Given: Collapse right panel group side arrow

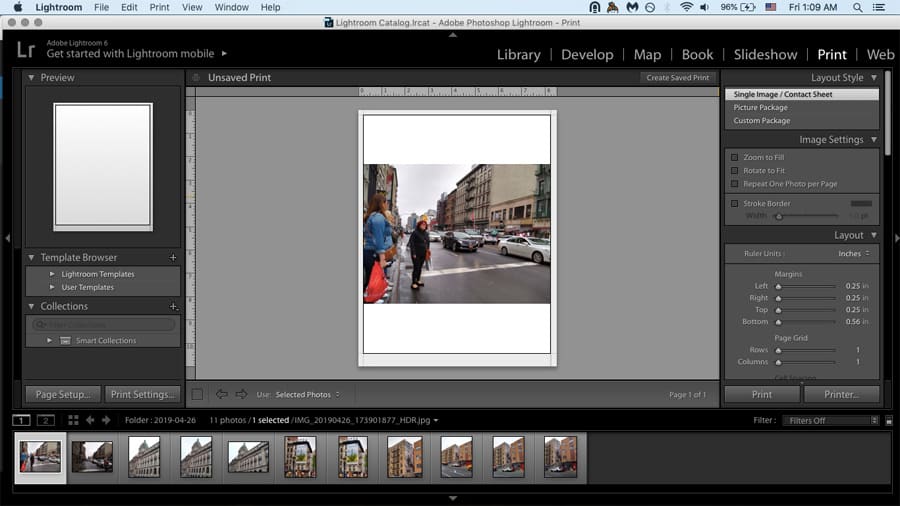Looking at the screenshot, I should point(896,238).
